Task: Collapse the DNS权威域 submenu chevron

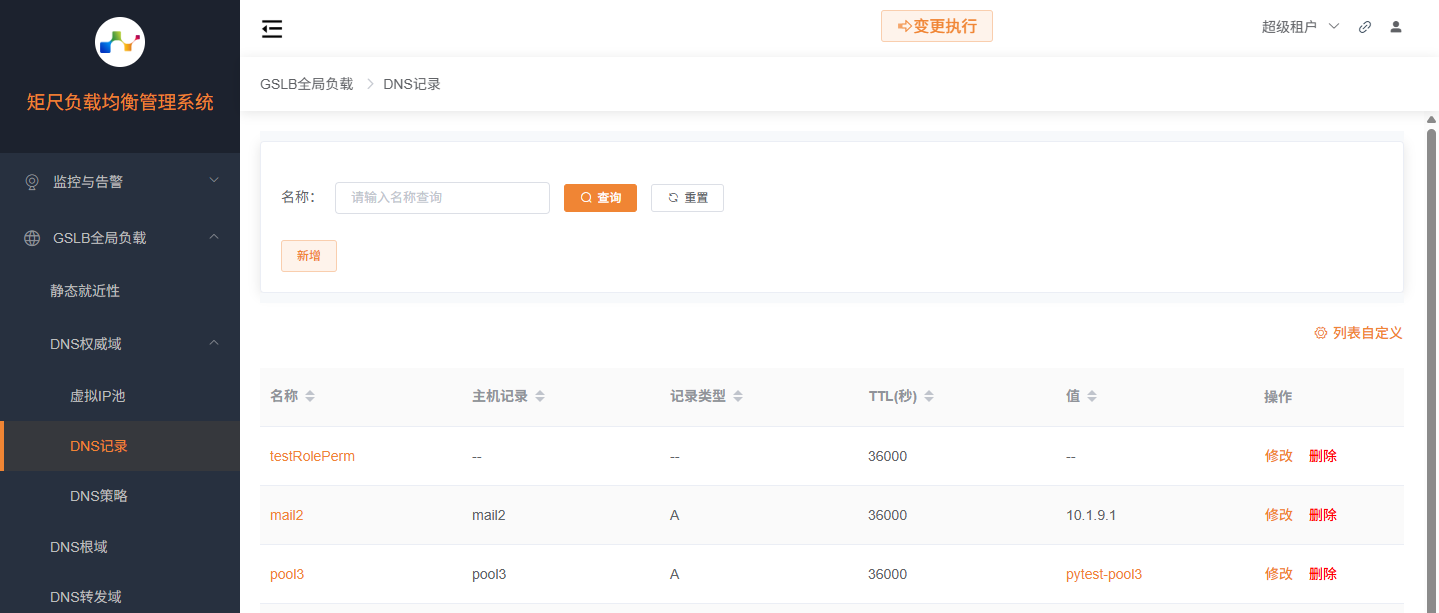Action: click(213, 343)
